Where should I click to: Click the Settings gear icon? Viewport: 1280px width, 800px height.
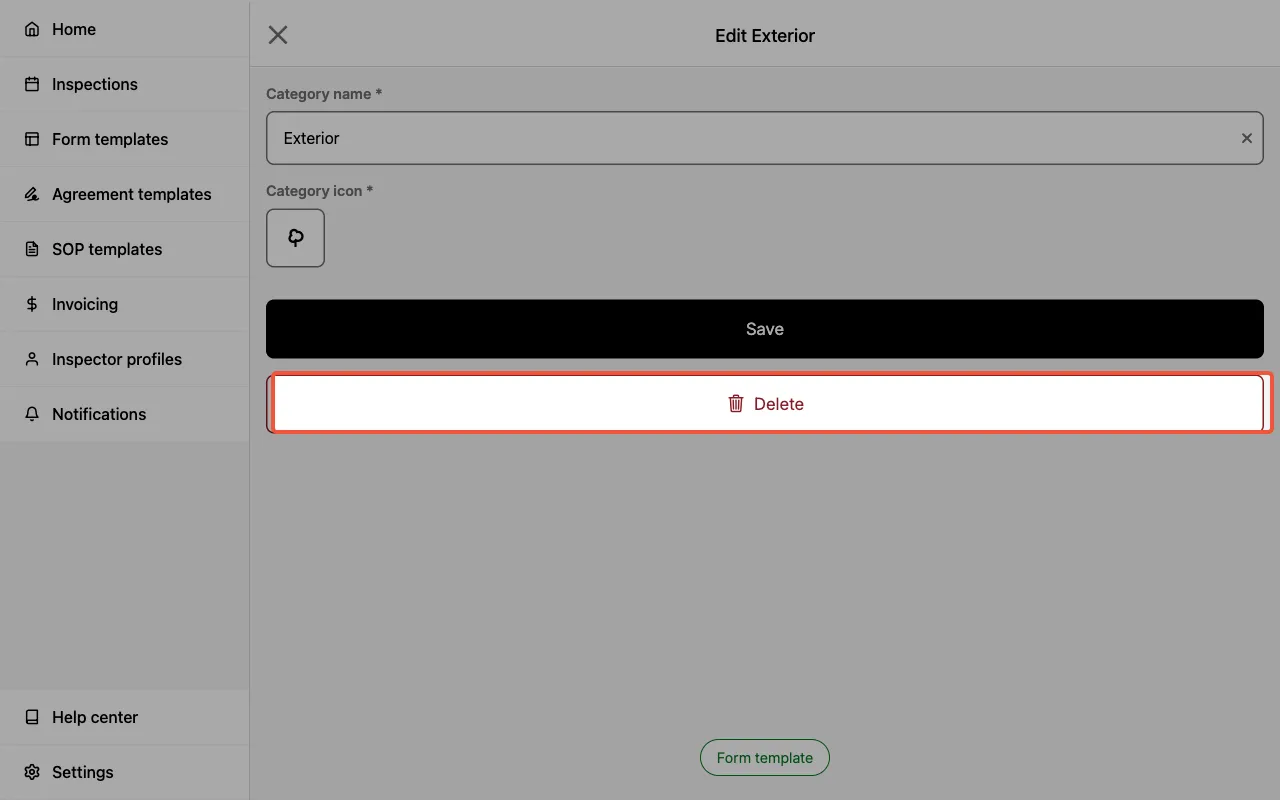(x=30, y=772)
